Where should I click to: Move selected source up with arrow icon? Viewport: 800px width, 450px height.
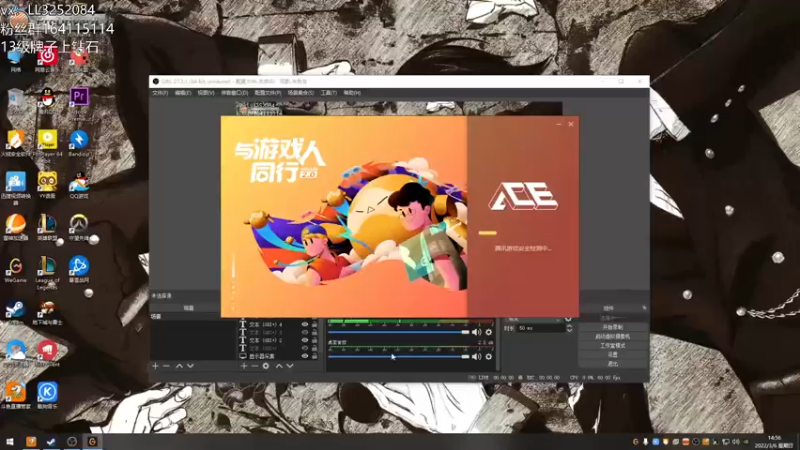click(x=279, y=366)
